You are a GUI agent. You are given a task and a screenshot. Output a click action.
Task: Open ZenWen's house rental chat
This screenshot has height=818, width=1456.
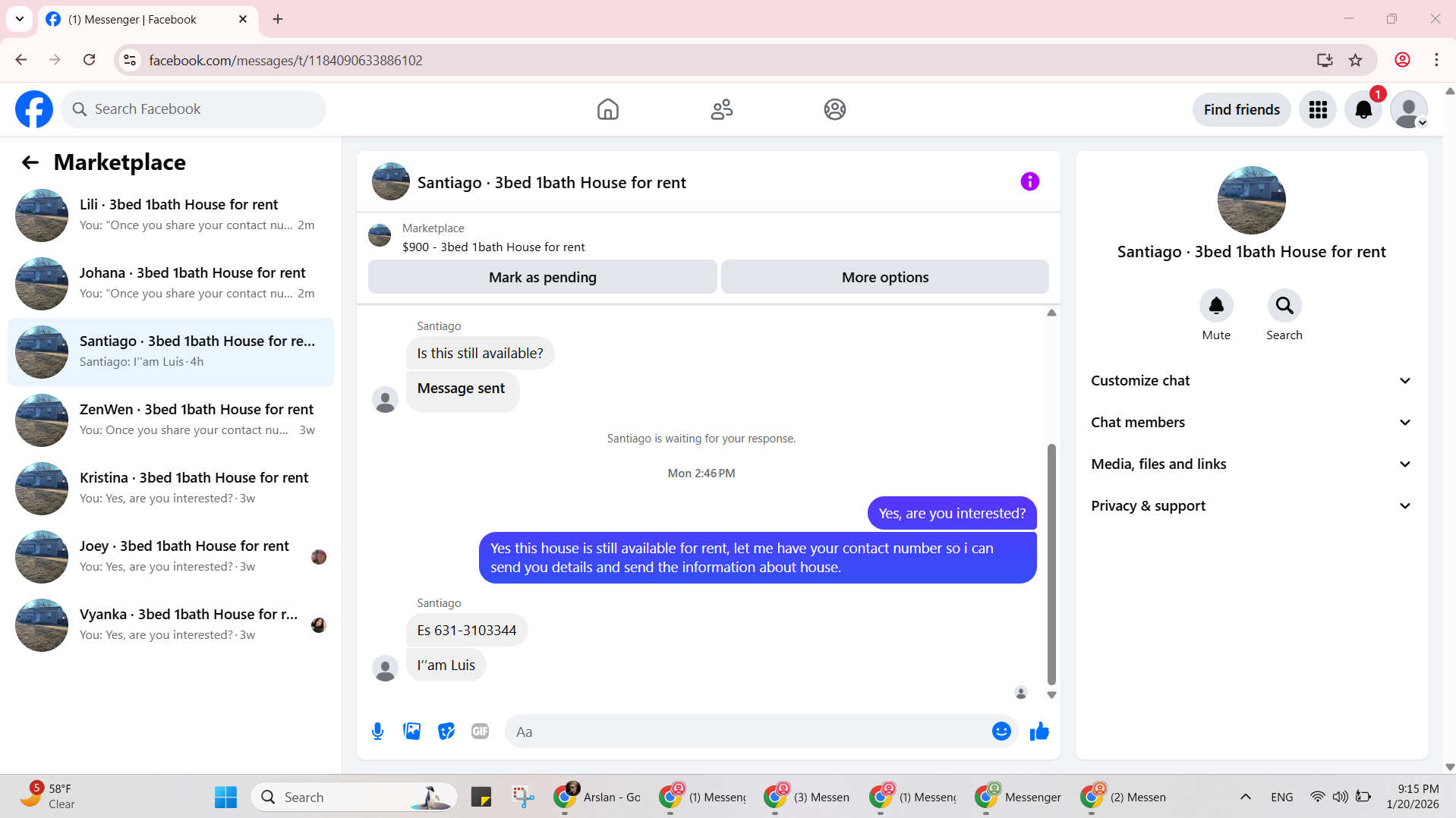pos(171,420)
